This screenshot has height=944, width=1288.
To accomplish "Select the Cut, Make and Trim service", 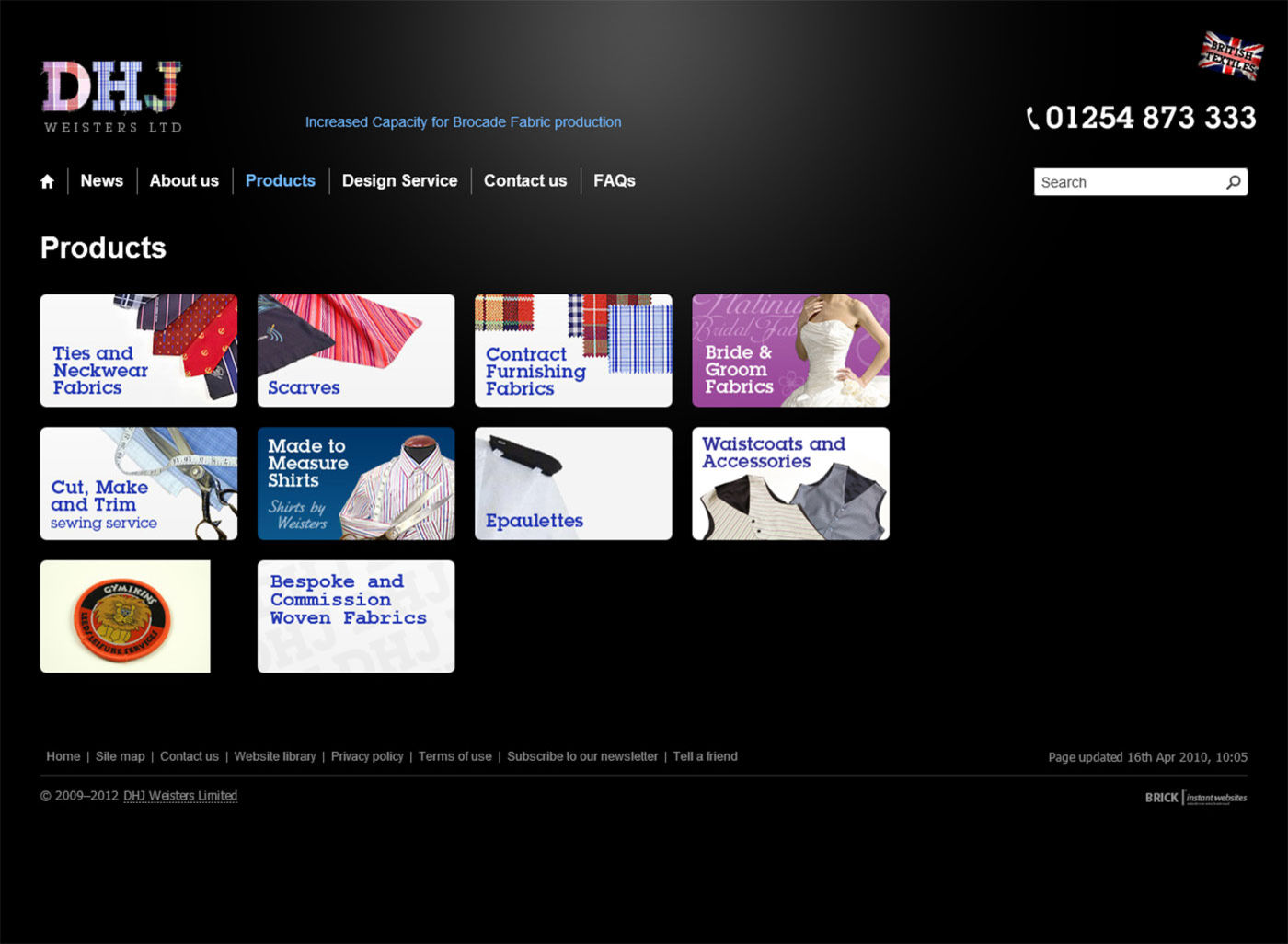I will 138,483.
